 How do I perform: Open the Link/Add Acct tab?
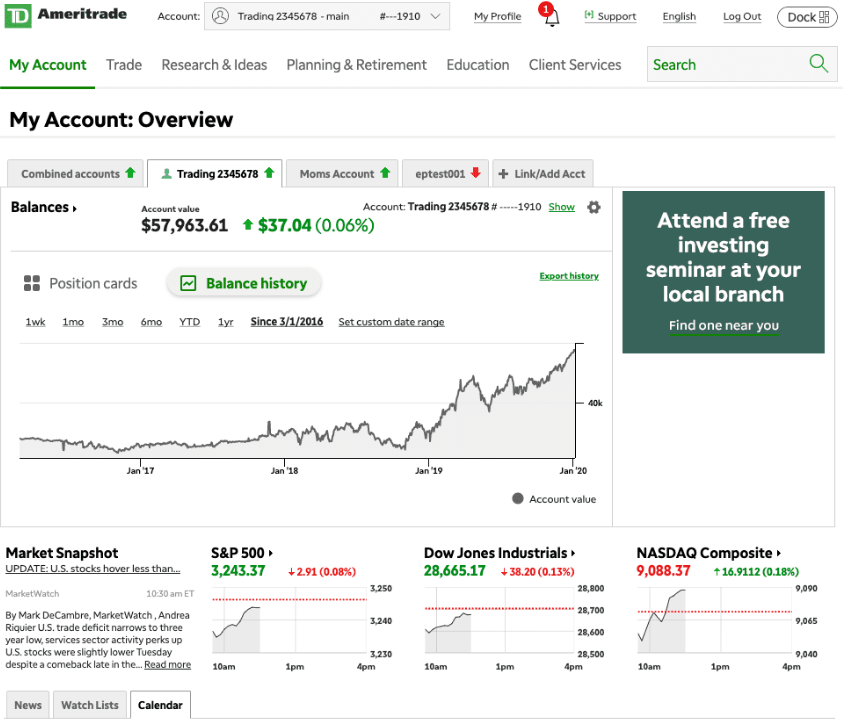pos(542,174)
